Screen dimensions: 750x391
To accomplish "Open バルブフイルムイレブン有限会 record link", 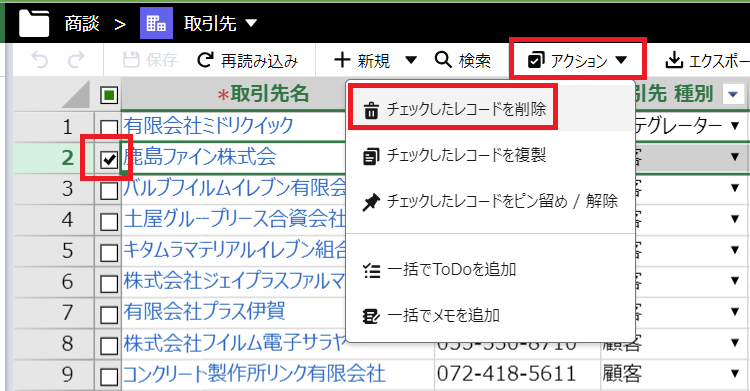I will (234, 188).
